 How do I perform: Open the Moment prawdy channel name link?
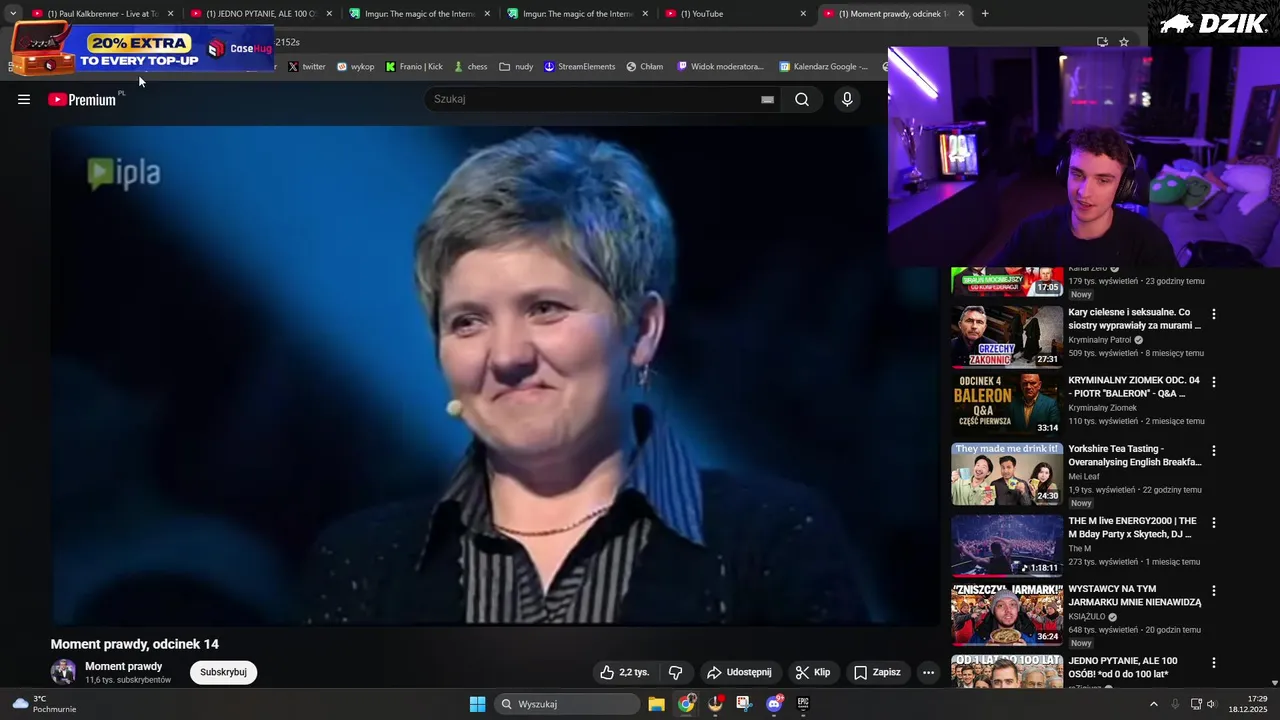123,666
